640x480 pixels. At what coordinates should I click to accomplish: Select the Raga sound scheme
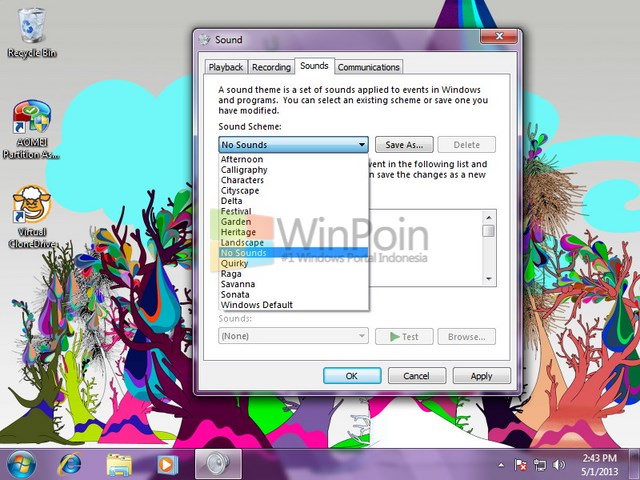293,274
